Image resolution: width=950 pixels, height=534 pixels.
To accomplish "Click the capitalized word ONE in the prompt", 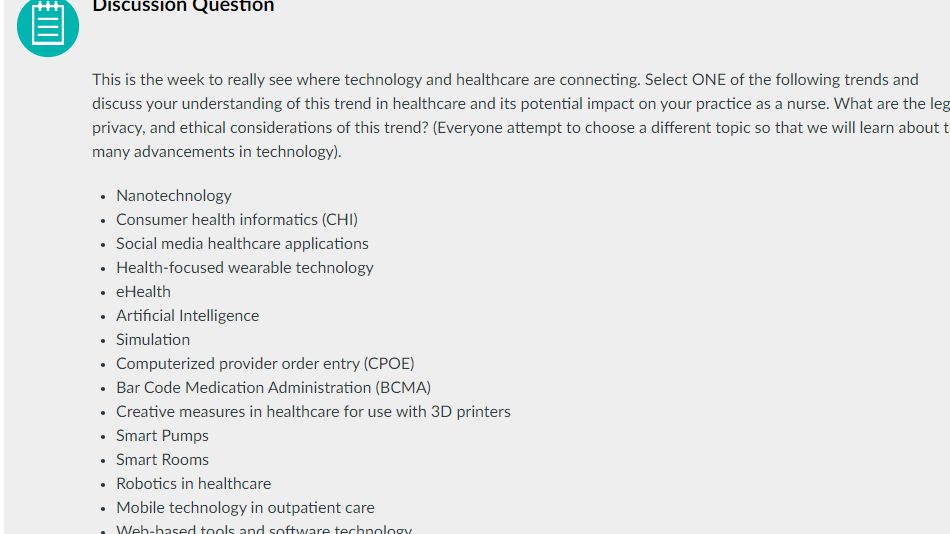I will [708, 79].
